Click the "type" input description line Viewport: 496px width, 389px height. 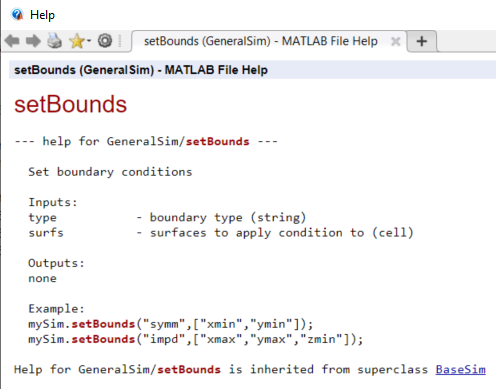(167, 217)
